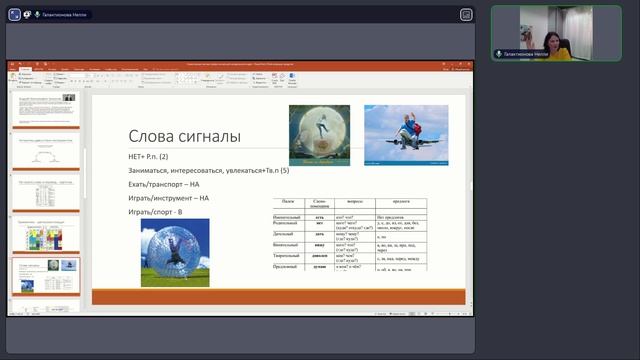Click the slide thumbnail pane scrollbar
Screen dimensions: 640x360
coord(85,173)
